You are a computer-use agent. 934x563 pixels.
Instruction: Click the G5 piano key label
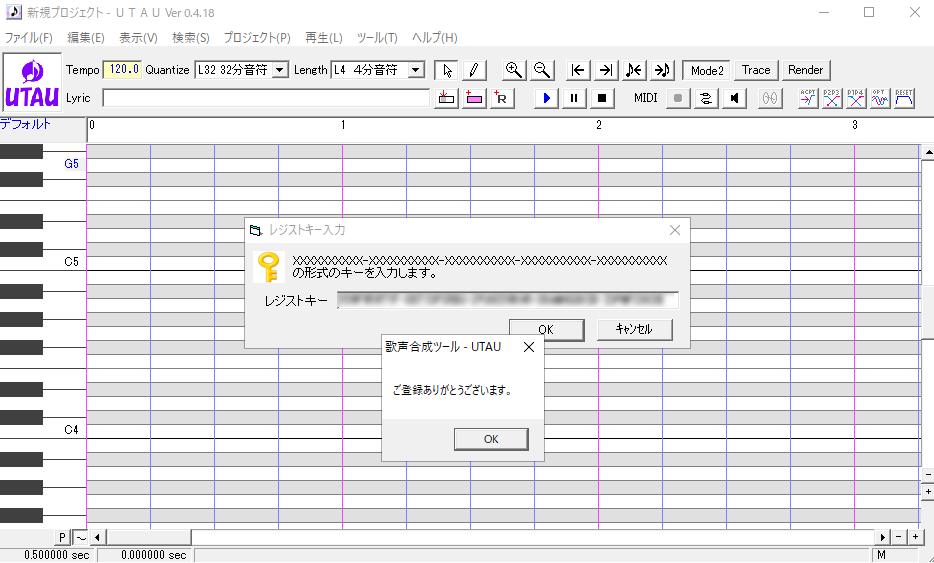coord(71,164)
